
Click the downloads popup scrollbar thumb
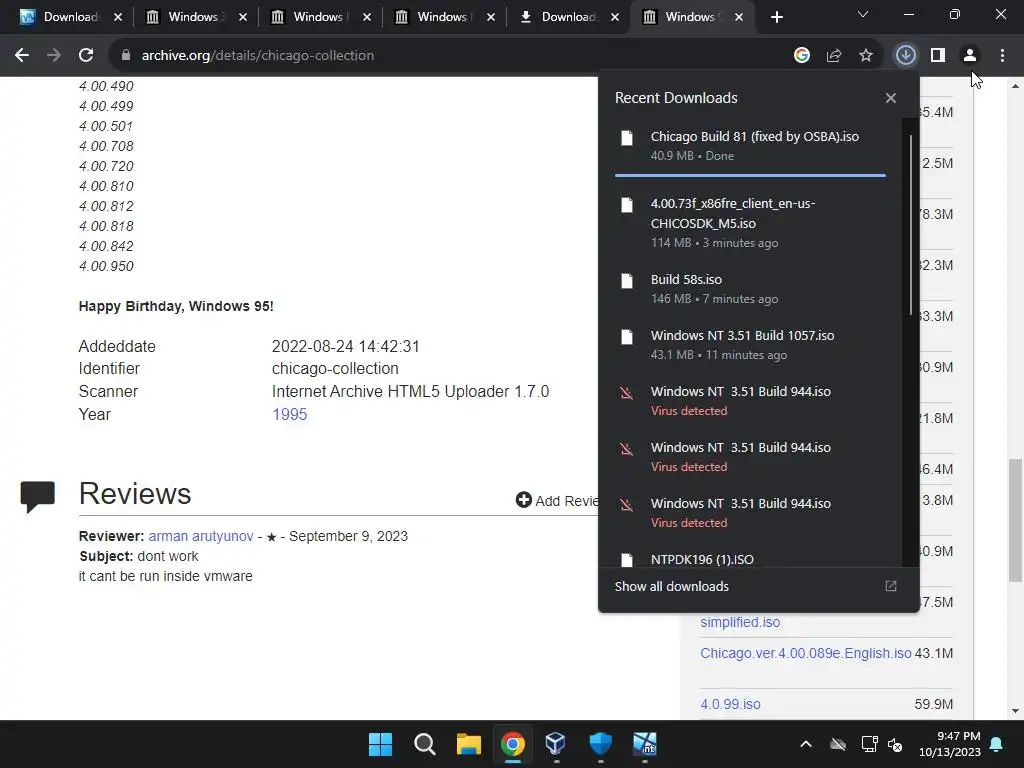click(910, 225)
